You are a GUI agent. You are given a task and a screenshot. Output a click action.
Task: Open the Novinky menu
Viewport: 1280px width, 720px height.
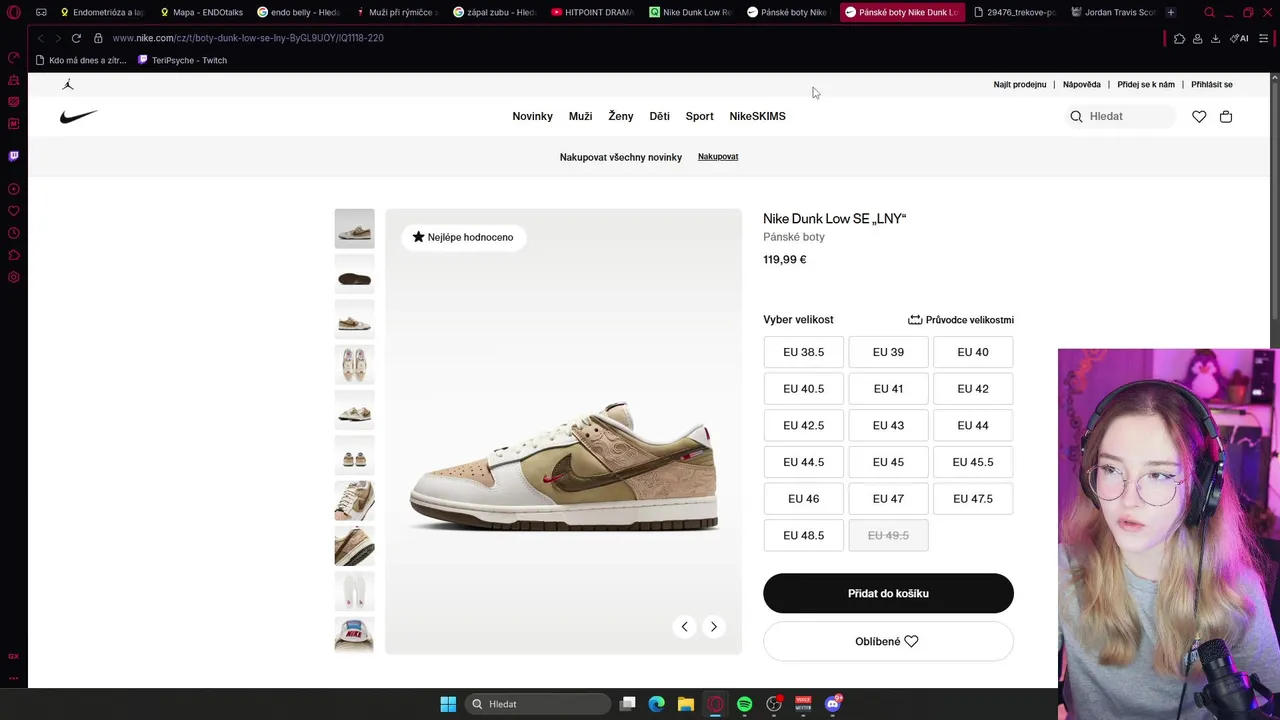pos(532,117)
